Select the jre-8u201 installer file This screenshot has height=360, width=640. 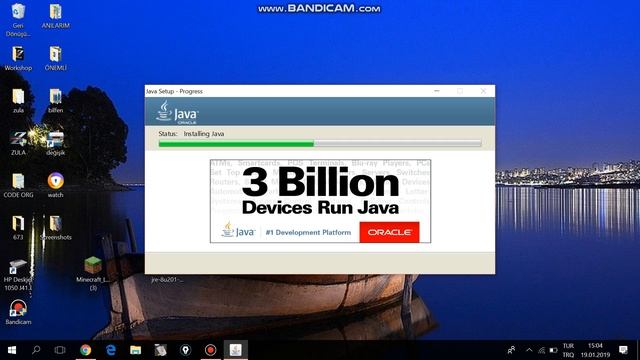click(x=167, y=280)
